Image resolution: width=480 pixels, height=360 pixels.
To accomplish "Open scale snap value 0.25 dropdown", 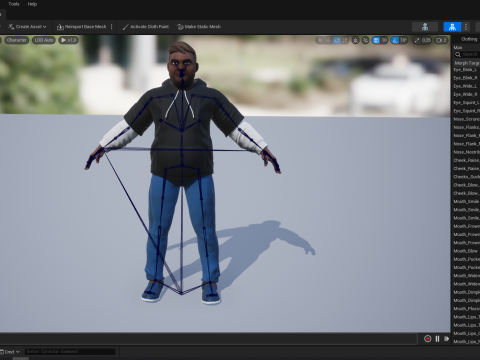I will (x=426, y=40).
